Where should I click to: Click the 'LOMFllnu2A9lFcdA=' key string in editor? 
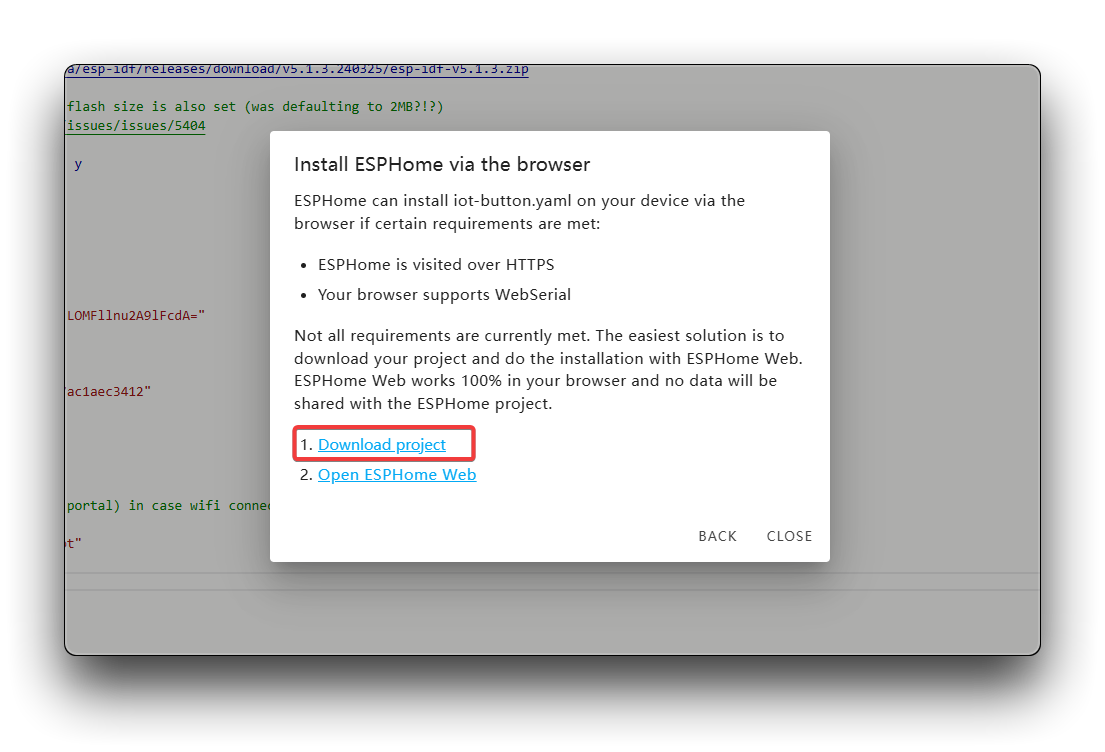click(135, 316)
